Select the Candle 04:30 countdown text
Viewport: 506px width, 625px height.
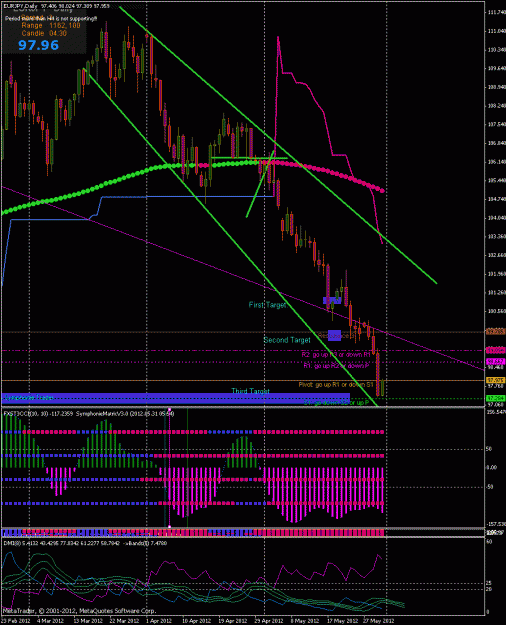point(44,33)
